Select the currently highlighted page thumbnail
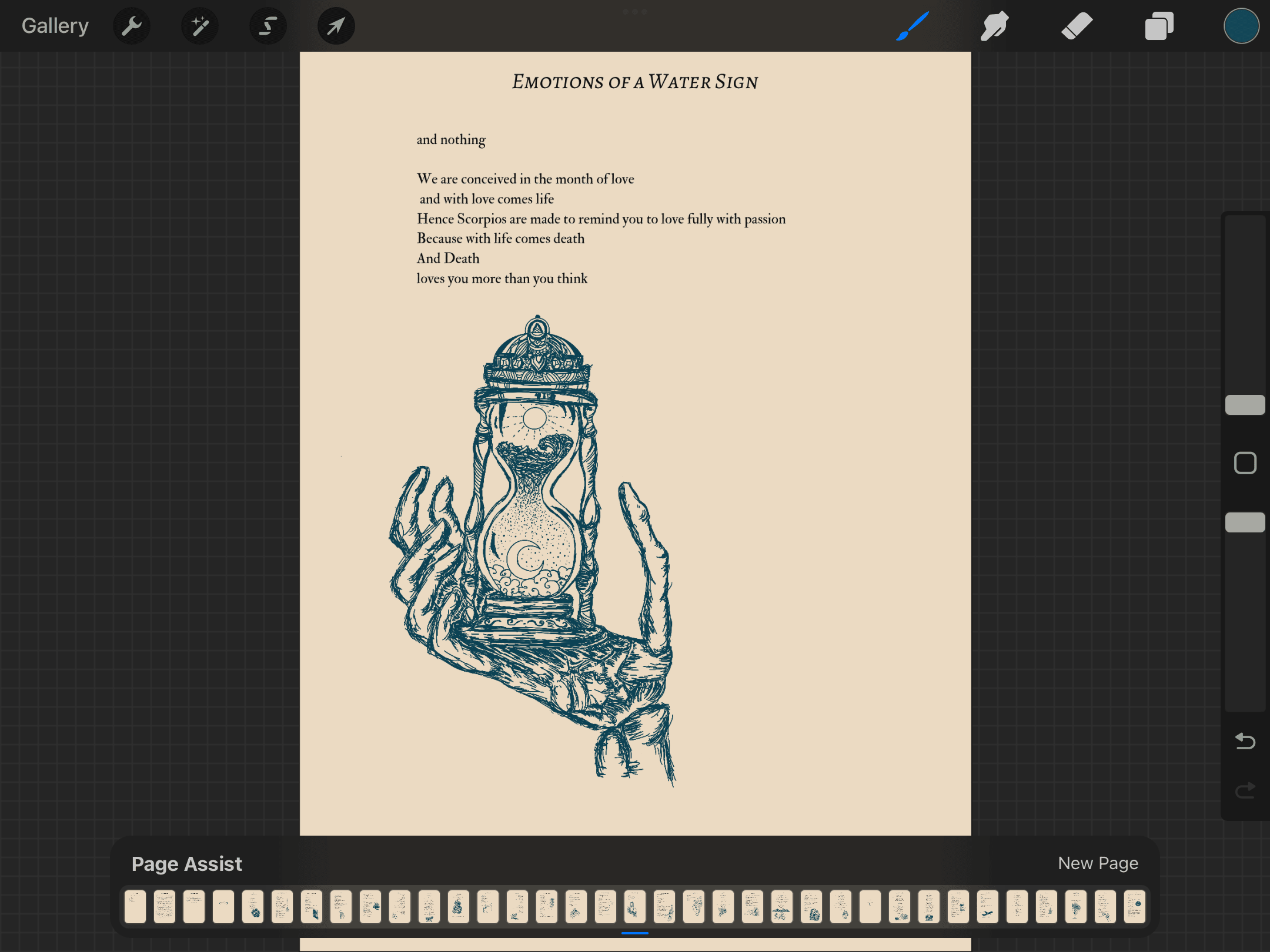Image resolution: width=1270 pixels, height=952 pixels. coord(635,906)
